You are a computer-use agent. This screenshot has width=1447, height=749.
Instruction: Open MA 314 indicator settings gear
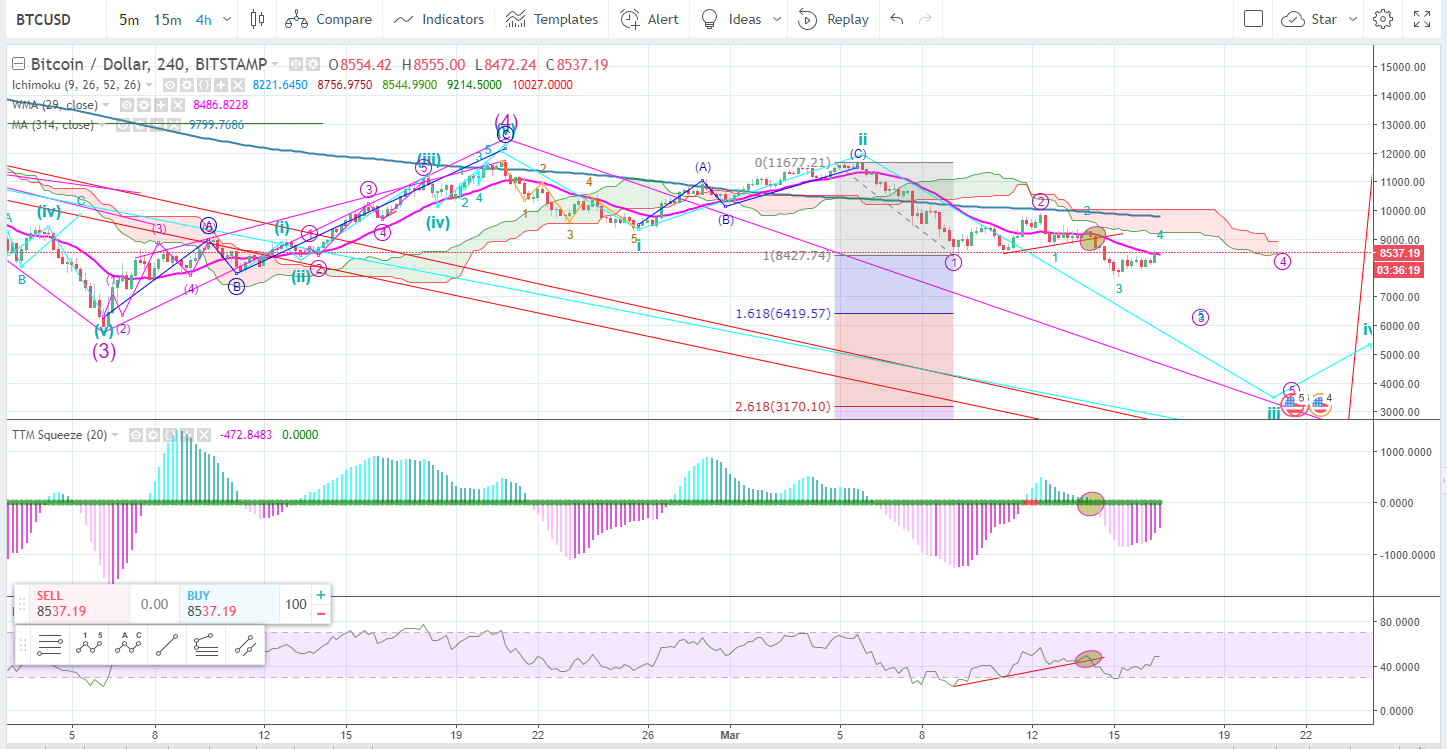140,125
